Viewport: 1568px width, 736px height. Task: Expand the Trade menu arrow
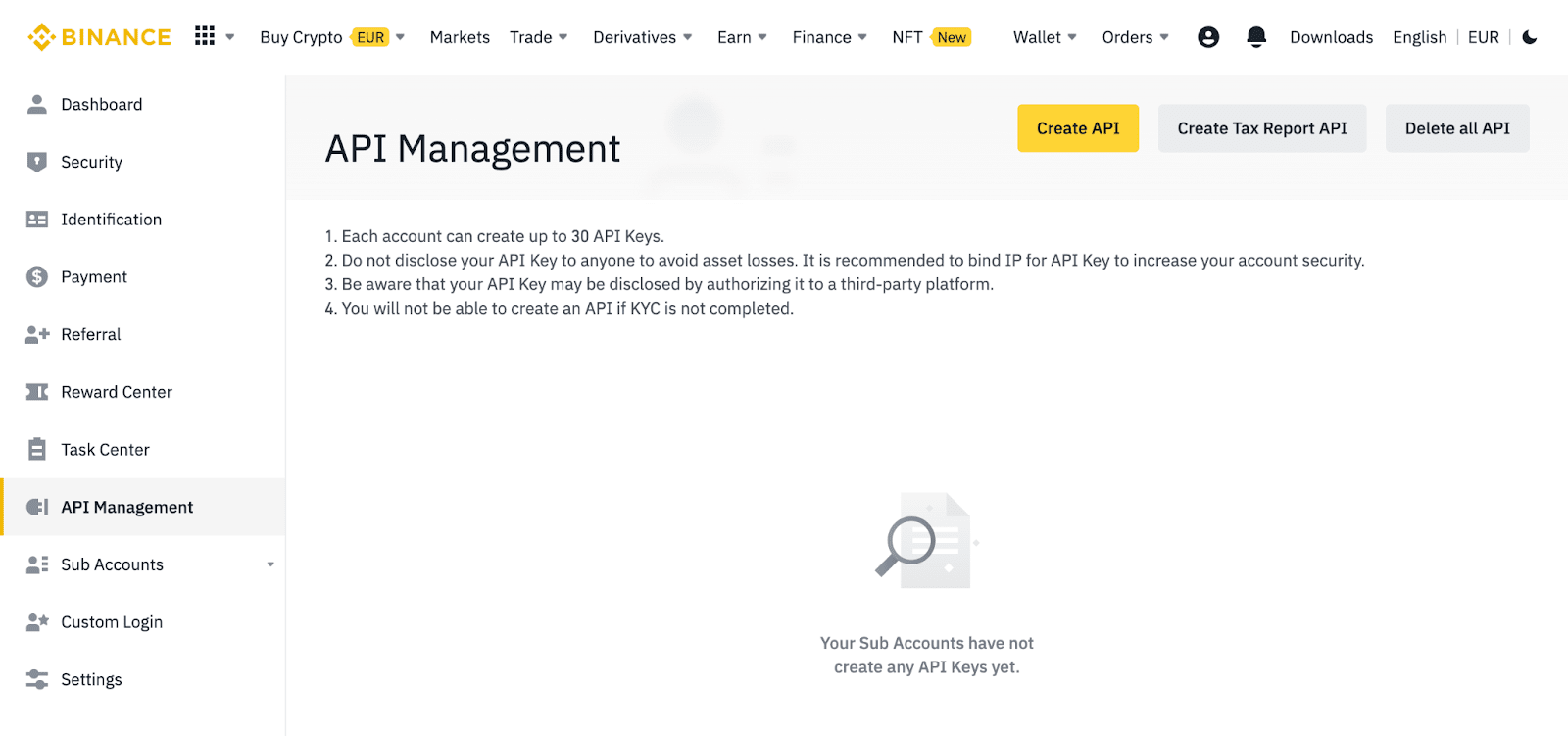point(563,37)
